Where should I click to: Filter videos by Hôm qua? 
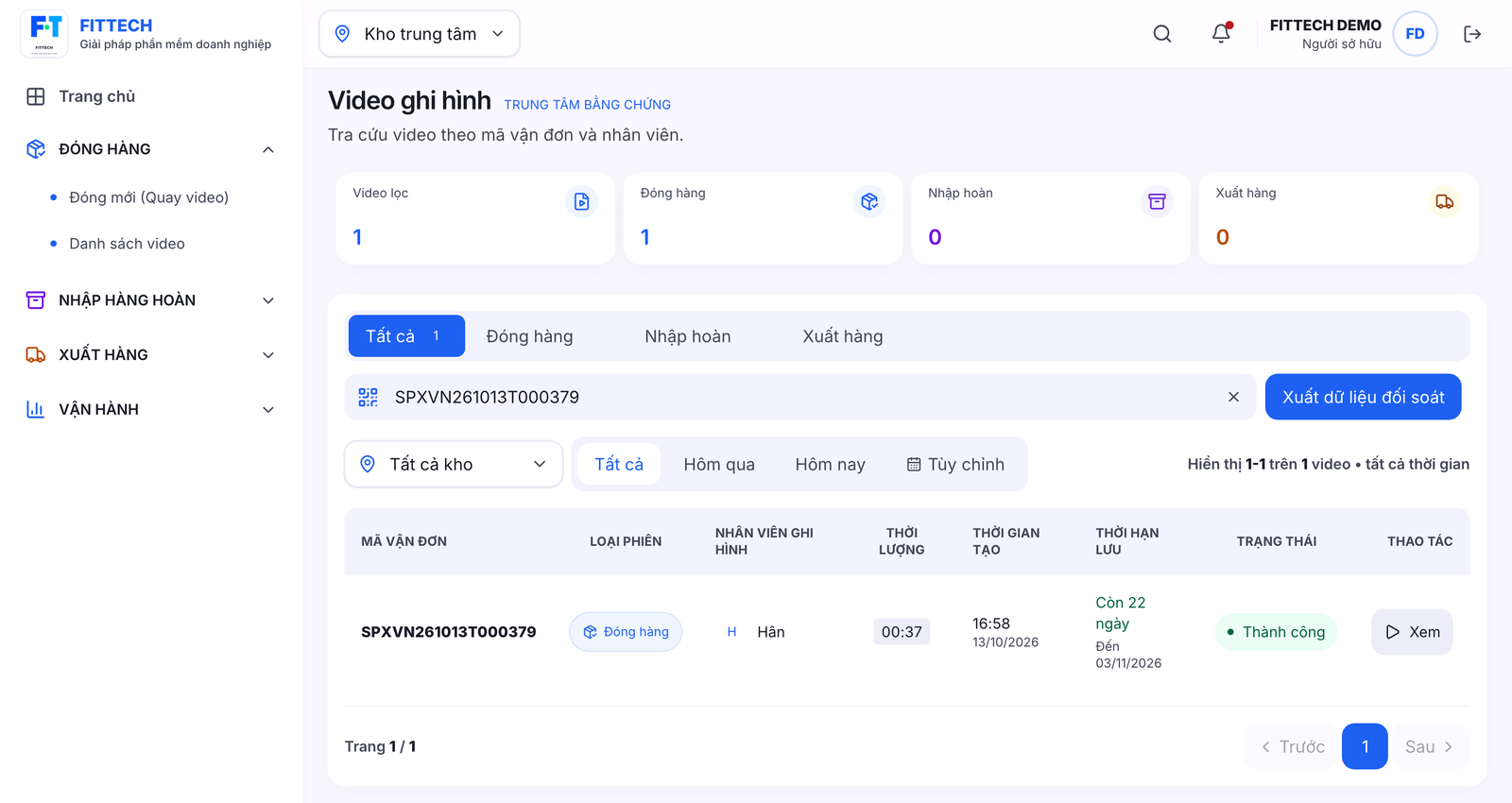coord(719,464)
